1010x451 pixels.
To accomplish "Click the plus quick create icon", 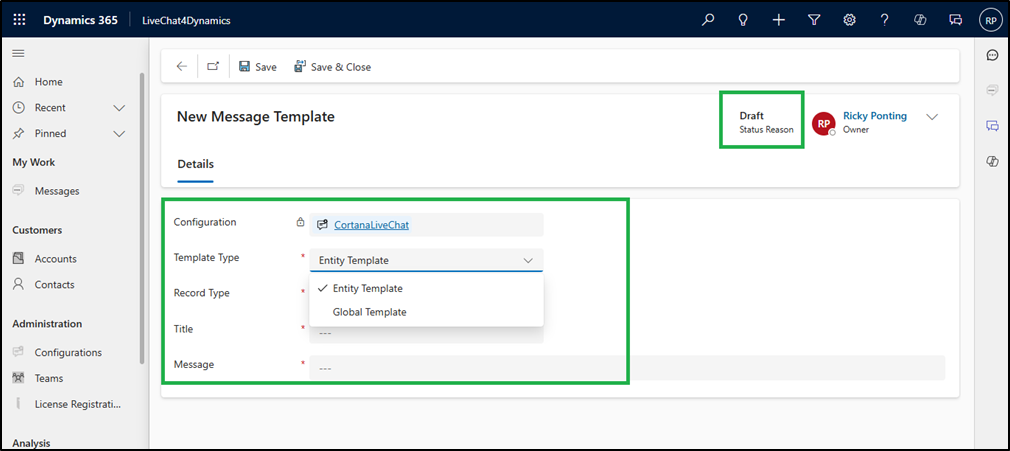I will click(779, 20).
